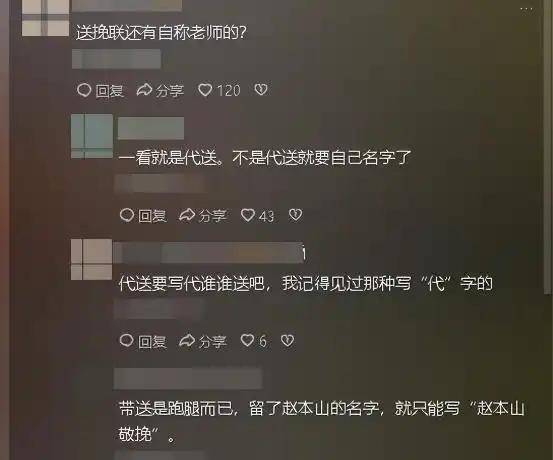Share the '代送要写代谁谁送吧' comment

coord(203,341)
